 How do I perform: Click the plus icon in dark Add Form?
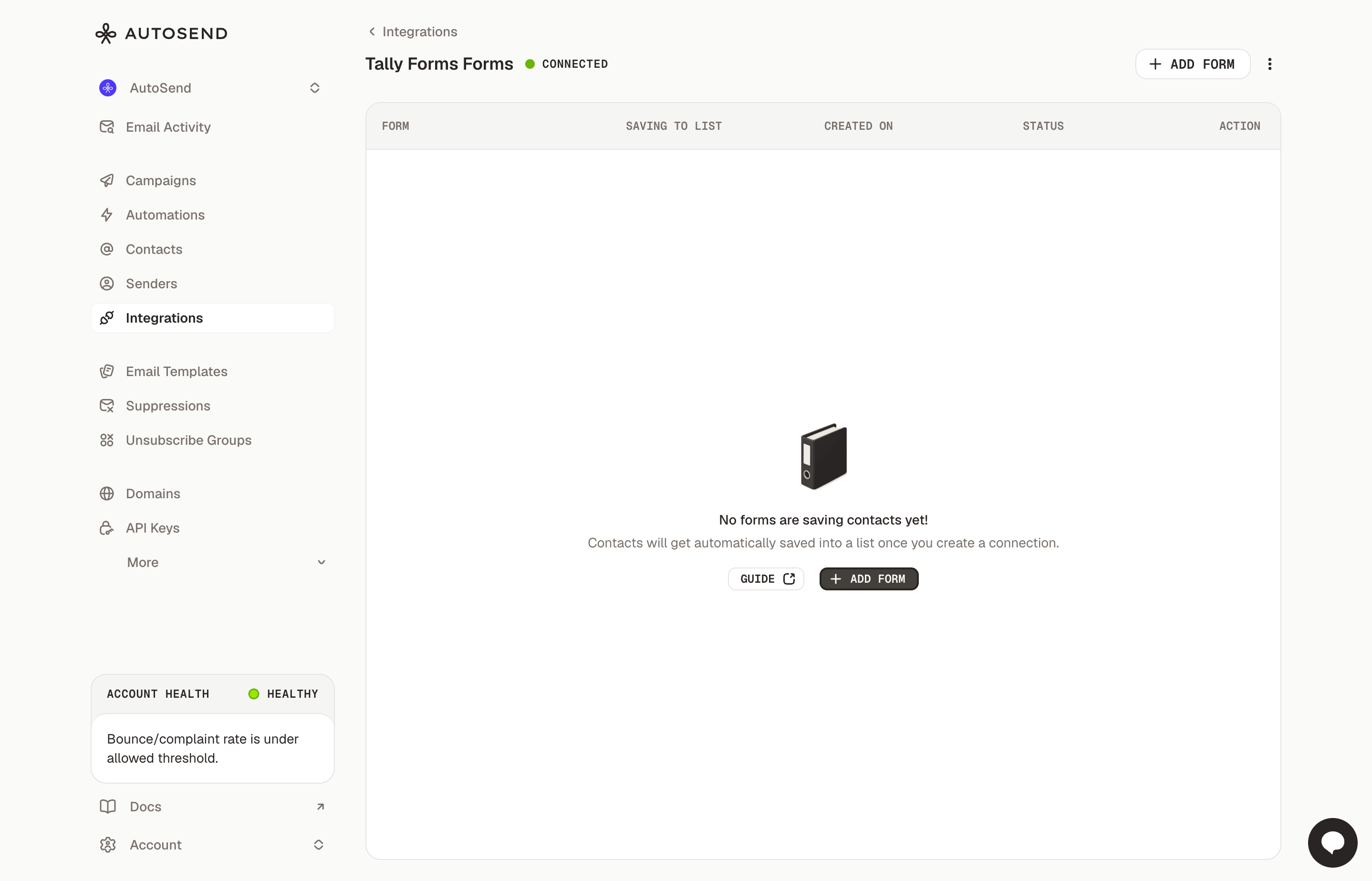835,579
